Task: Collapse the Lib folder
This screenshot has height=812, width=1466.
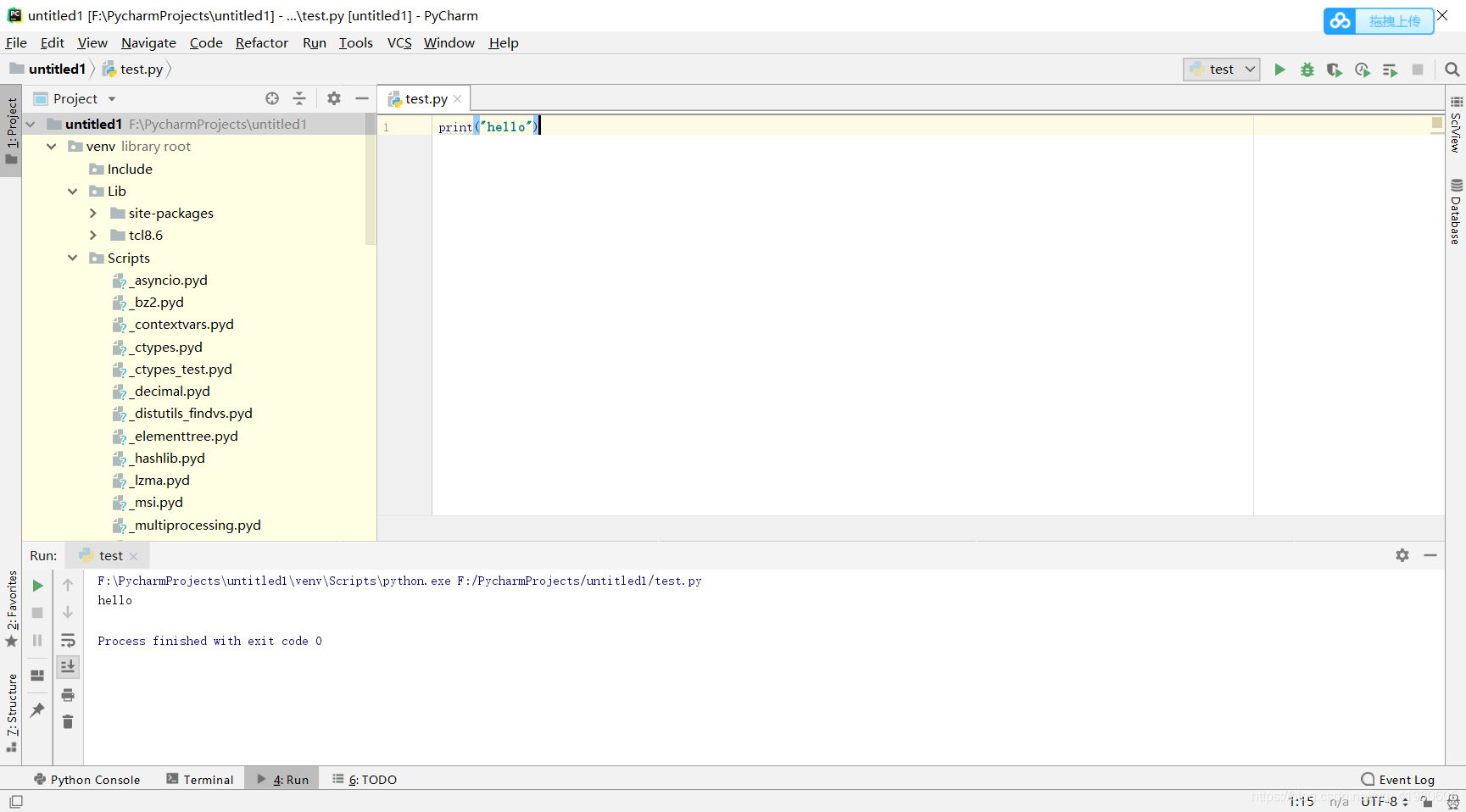Action: [x=73, y=191]
